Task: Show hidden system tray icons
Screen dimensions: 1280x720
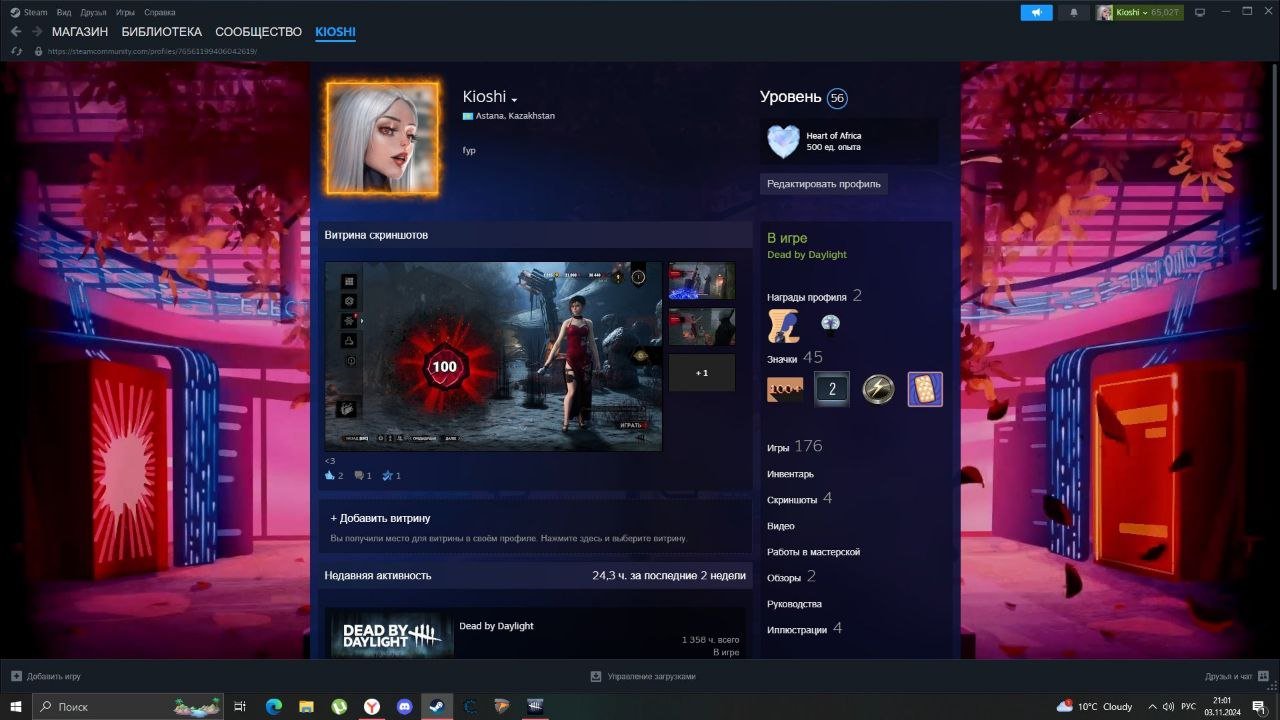Action: pos(1152,706)
